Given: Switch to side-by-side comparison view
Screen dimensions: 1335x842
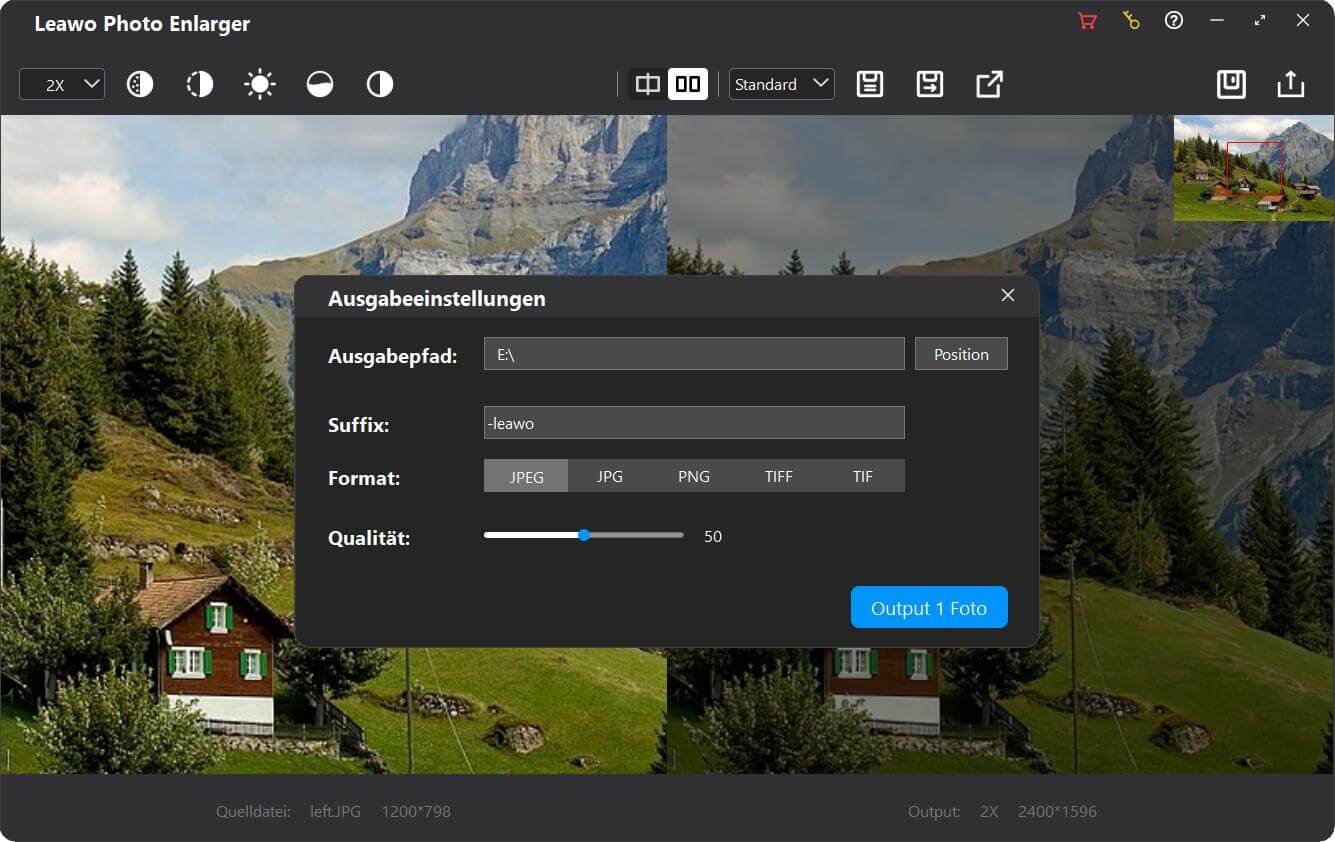Looking at the screenshot, I should (688, 85).
